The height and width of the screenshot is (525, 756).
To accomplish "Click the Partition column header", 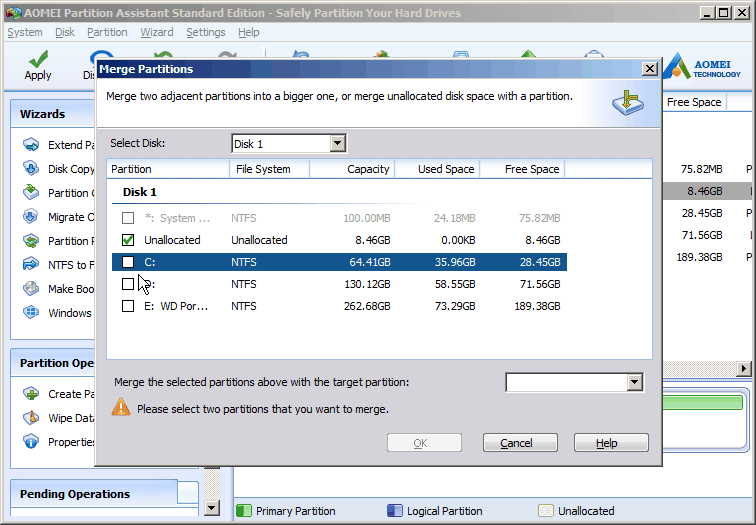I will click(x=168, y=169).
